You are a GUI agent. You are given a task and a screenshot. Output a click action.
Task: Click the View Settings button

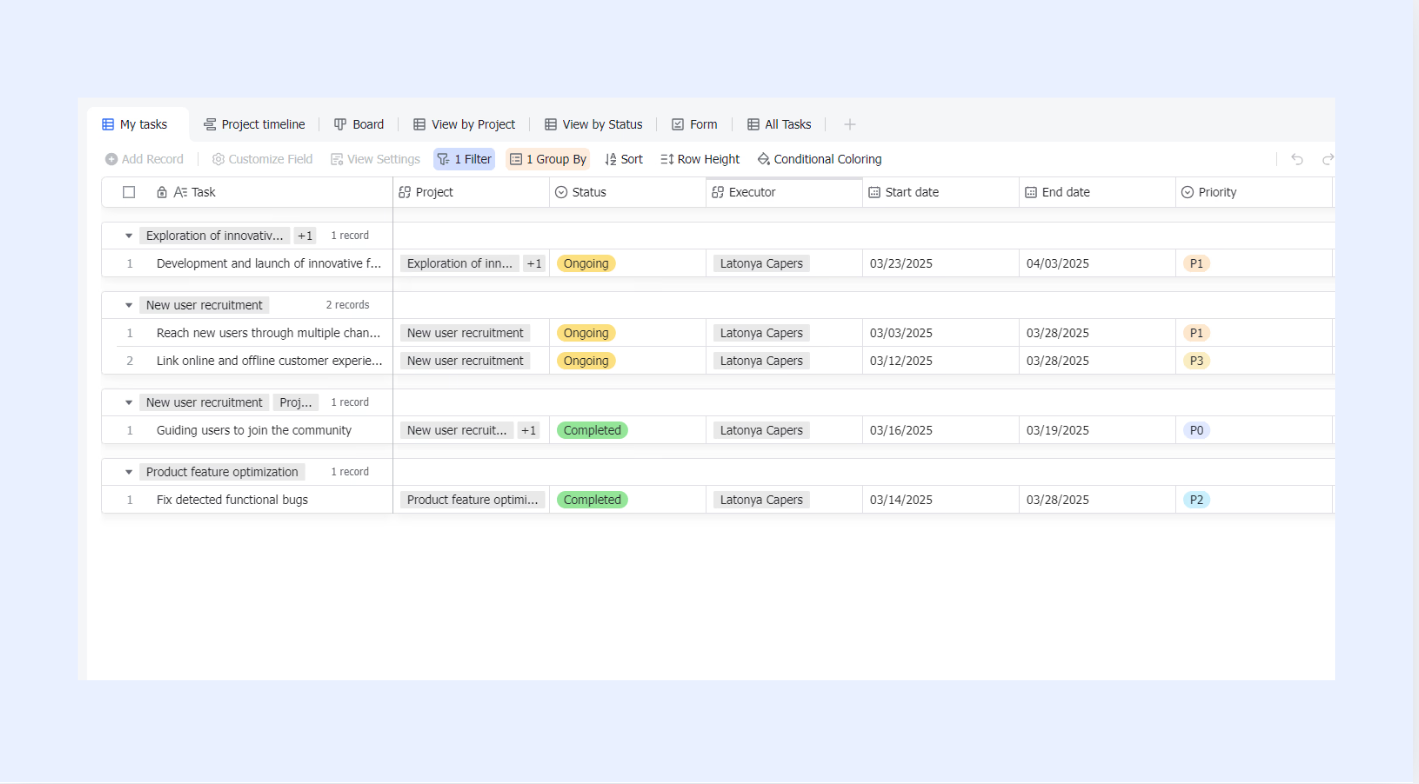[375, 159]
